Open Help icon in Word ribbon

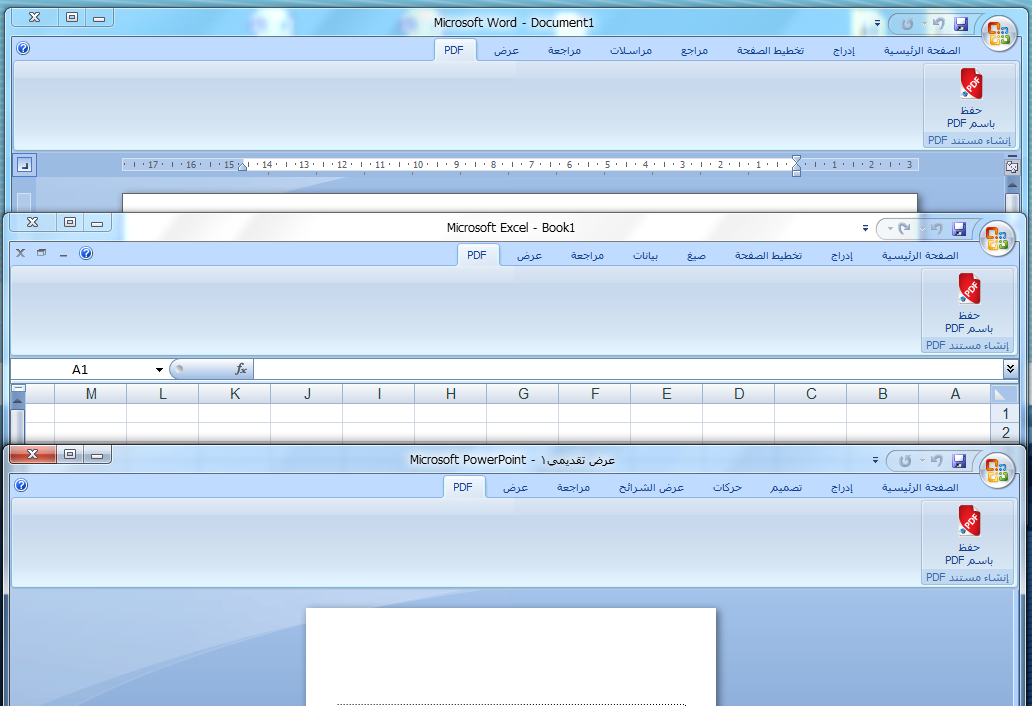[23, 48]
